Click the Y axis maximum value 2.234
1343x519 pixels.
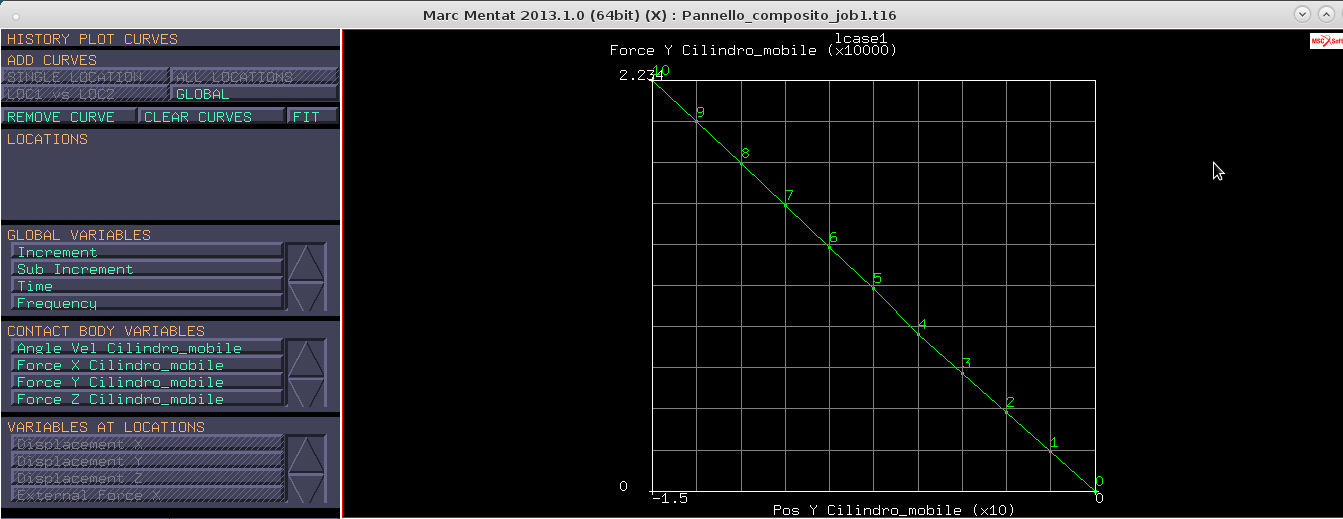pyautogui.click(x=640, y=76)
